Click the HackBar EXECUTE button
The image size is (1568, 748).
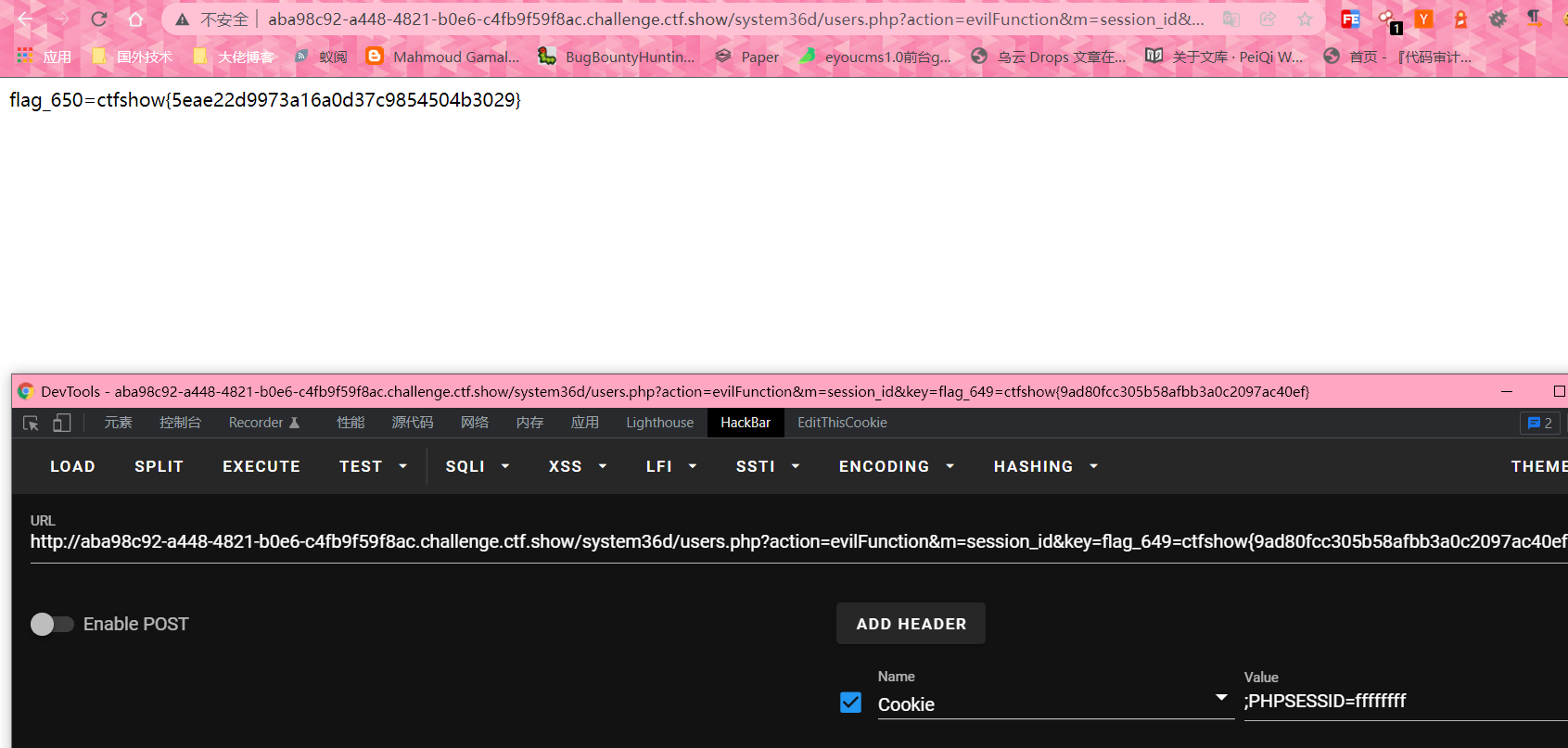point(261,466)
